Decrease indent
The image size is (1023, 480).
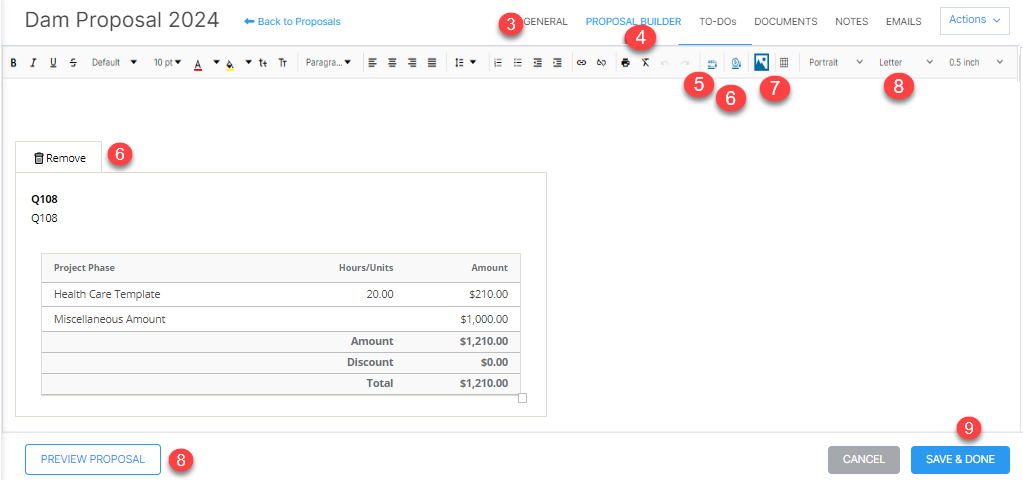(x=537, y=63)
